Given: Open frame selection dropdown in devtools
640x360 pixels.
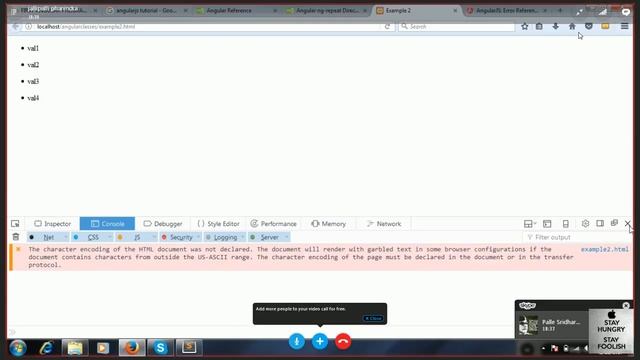Looking at the screenshot, I should point(530,224).
